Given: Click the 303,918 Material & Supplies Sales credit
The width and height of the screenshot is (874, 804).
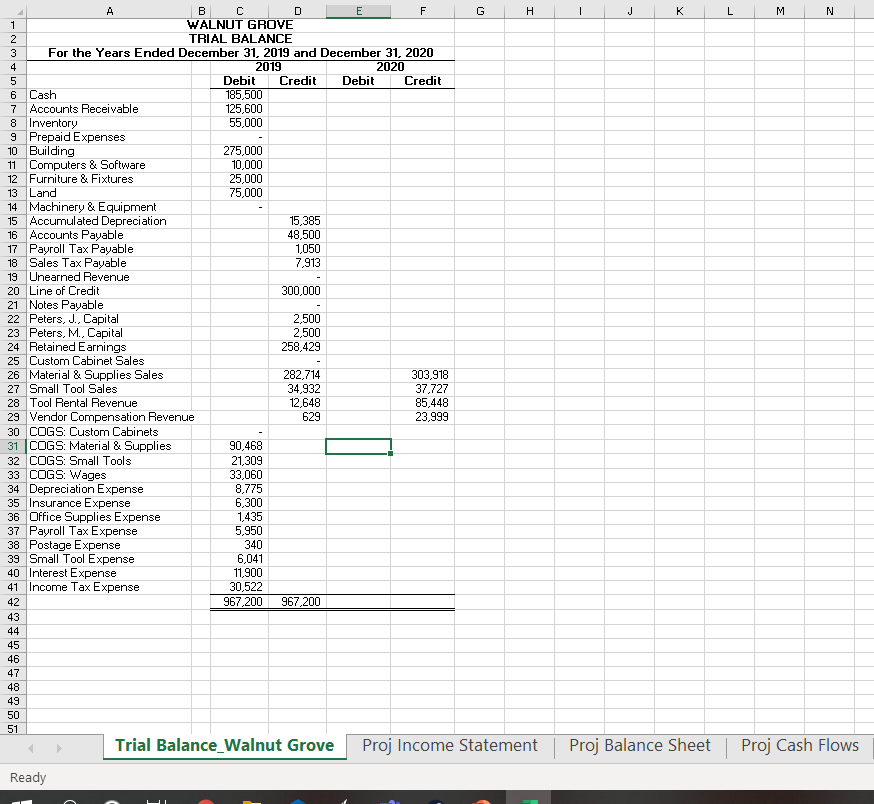Looking at the screenshot, I should pyautogui.click(x=420, y=375).
